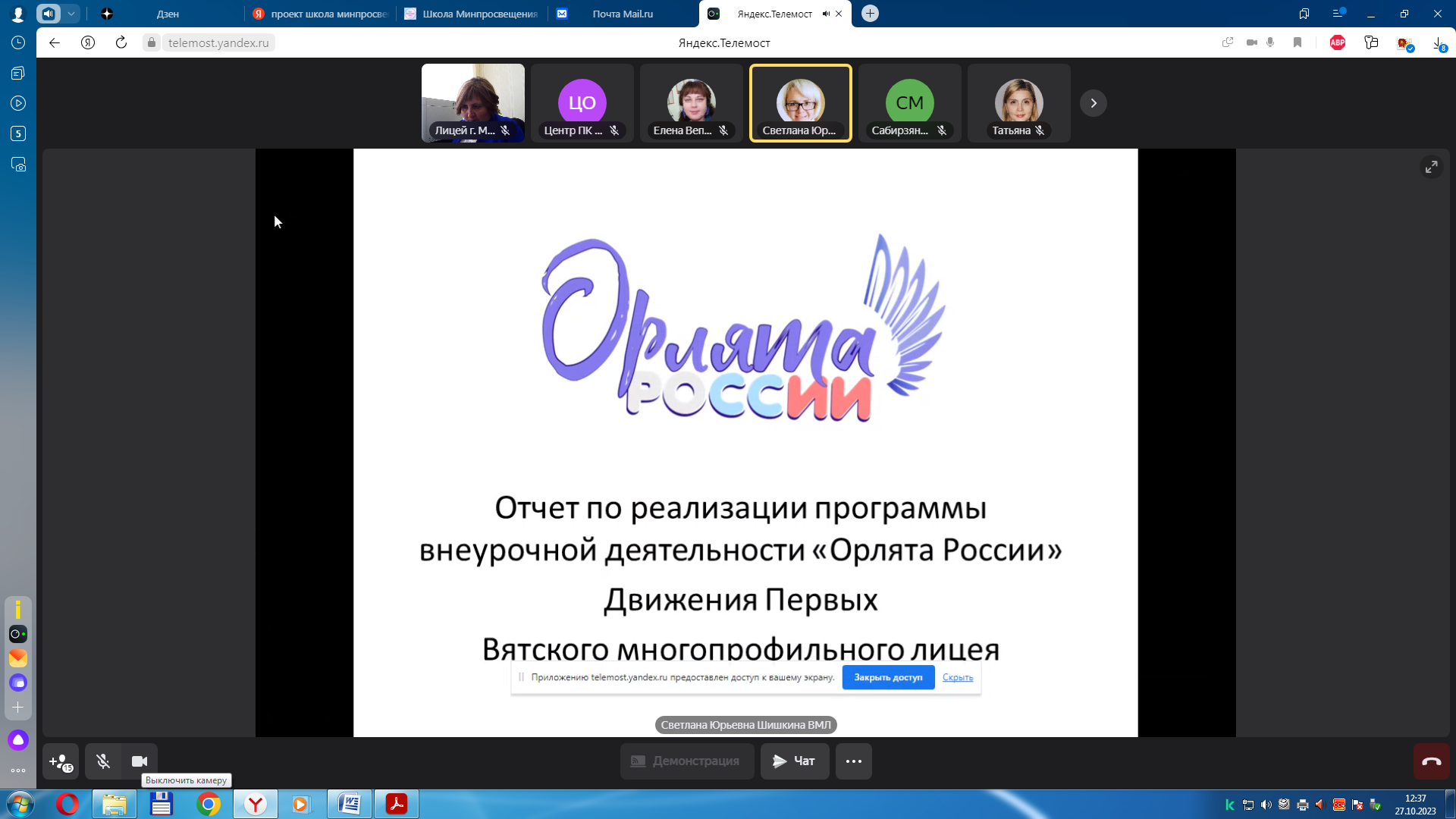
Task: Open the downloads panel with badge 8
Action: coord(1439,43)
